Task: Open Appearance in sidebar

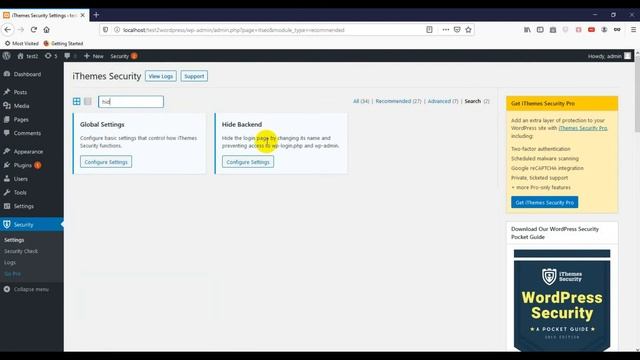Action: 28,151
